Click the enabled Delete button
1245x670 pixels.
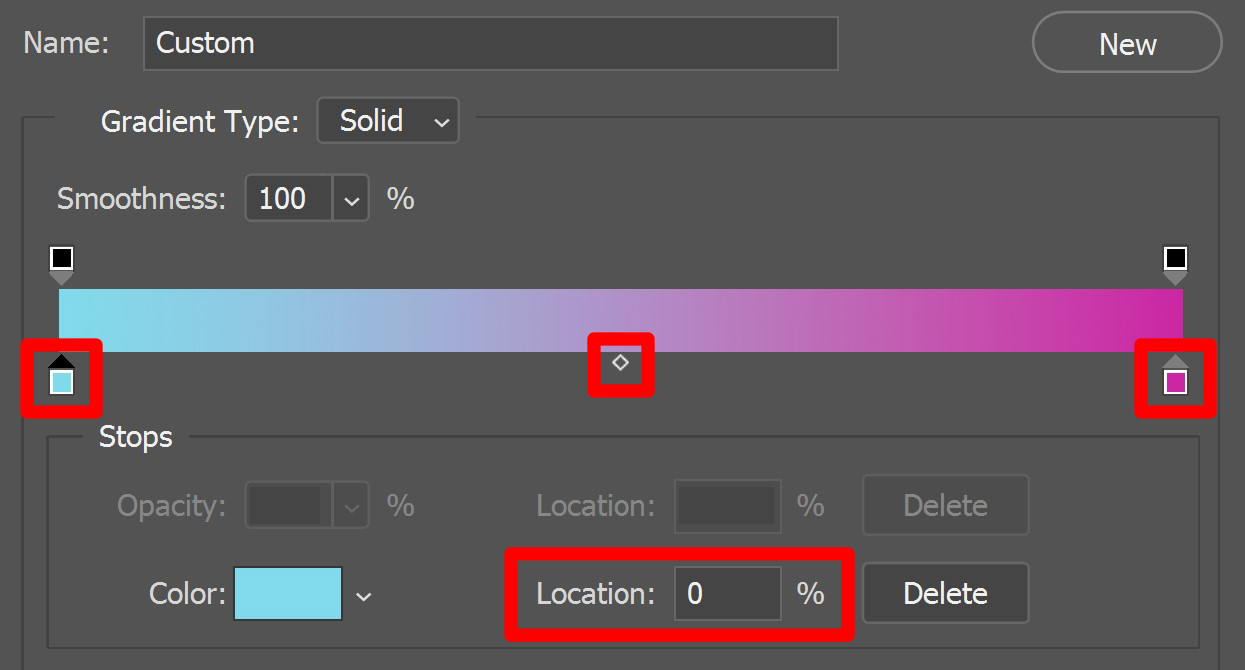(945, 593)
